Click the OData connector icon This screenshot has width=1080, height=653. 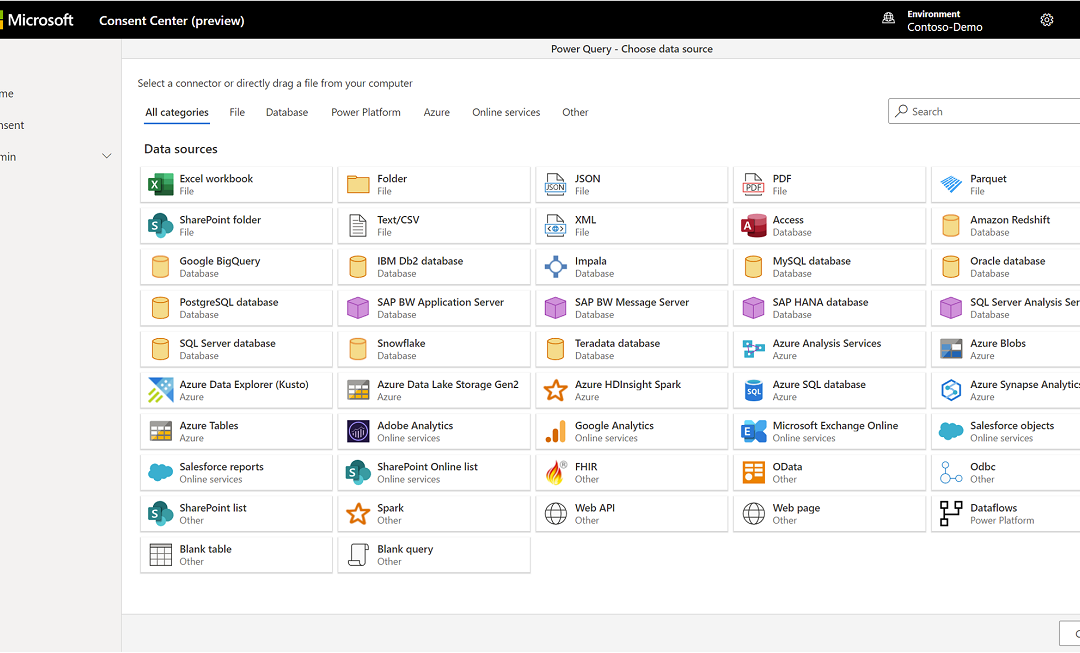754,473
